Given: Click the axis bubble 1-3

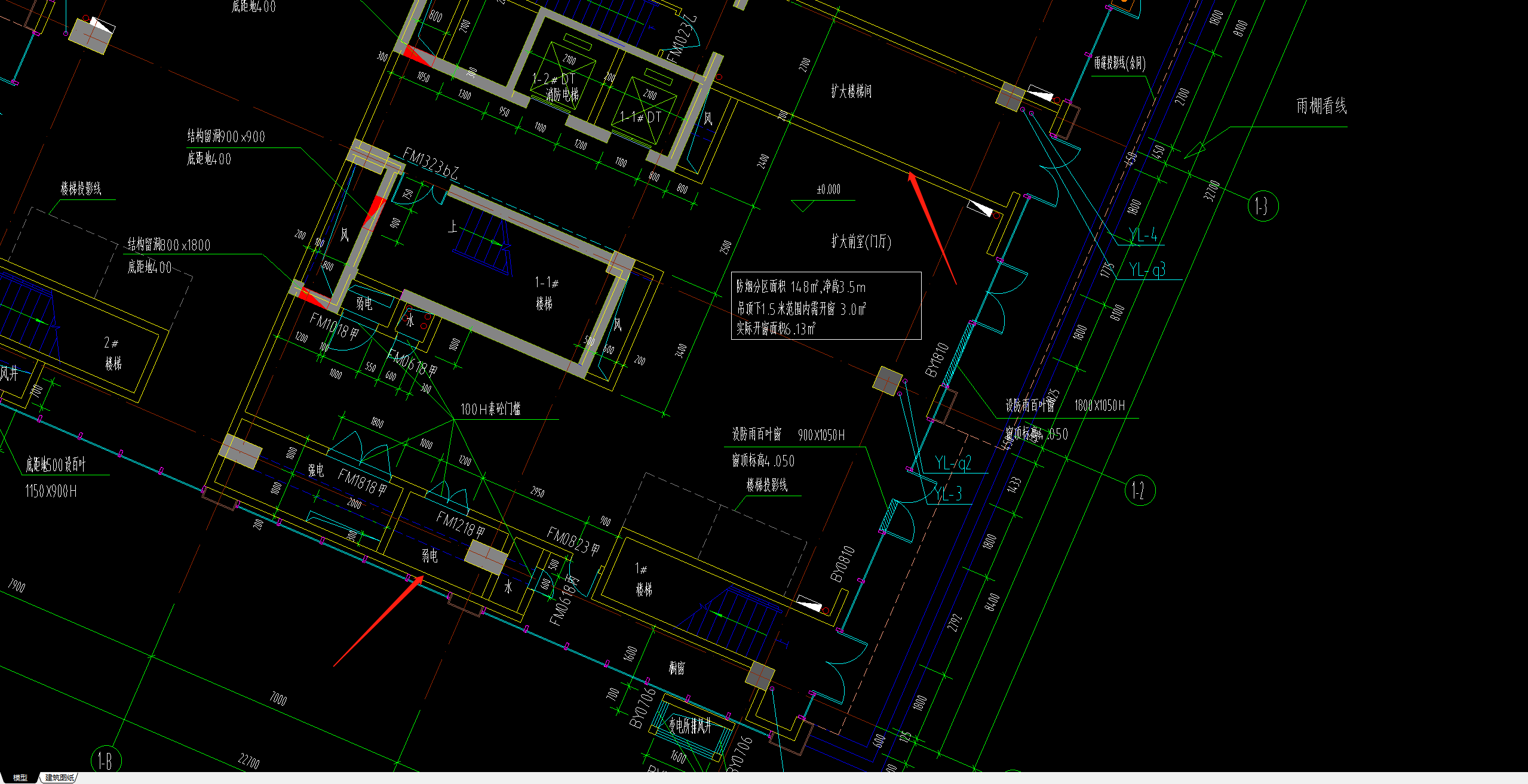Looking at the screenshot, I should coord(1263,206).
